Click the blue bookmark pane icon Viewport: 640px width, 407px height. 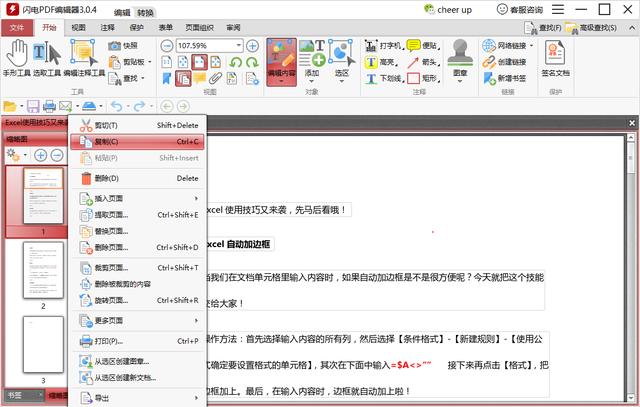coord(167,78)
